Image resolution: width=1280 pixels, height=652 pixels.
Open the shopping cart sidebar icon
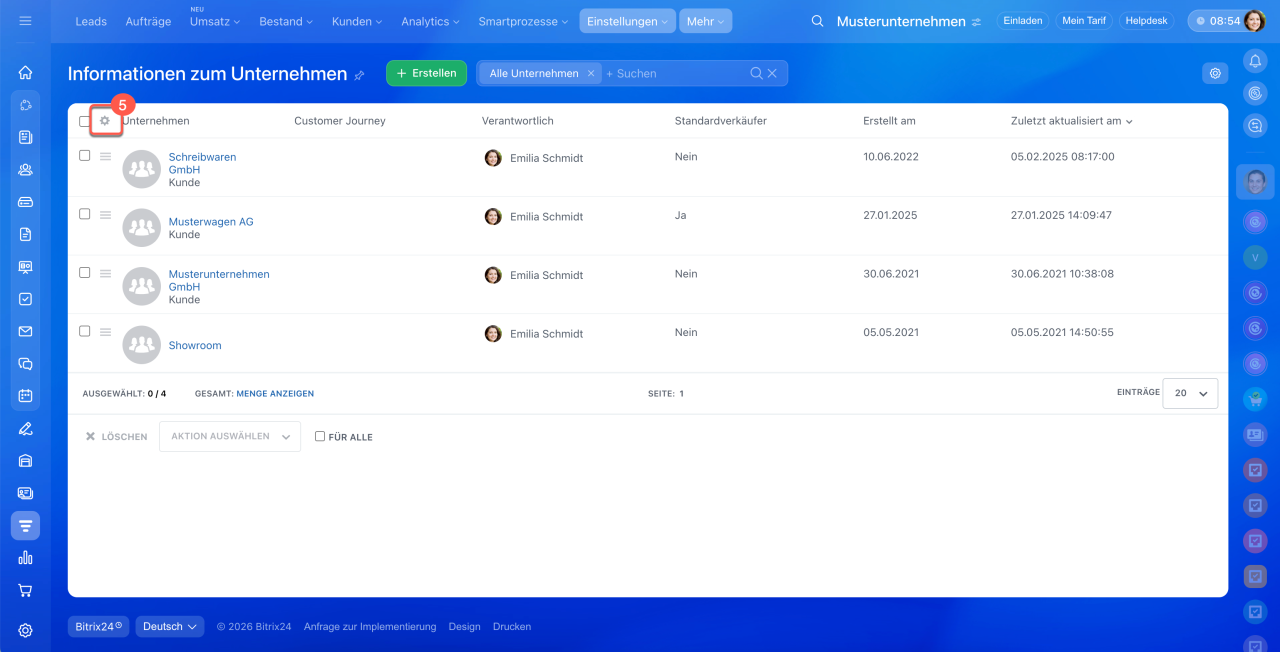point(26,590)
